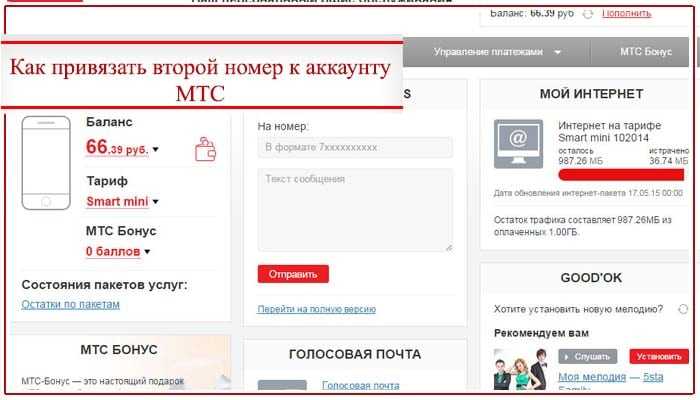Click the melody artists thumbnail
The width and height of the screenshot is (700, 400).
tap(521, 370)
